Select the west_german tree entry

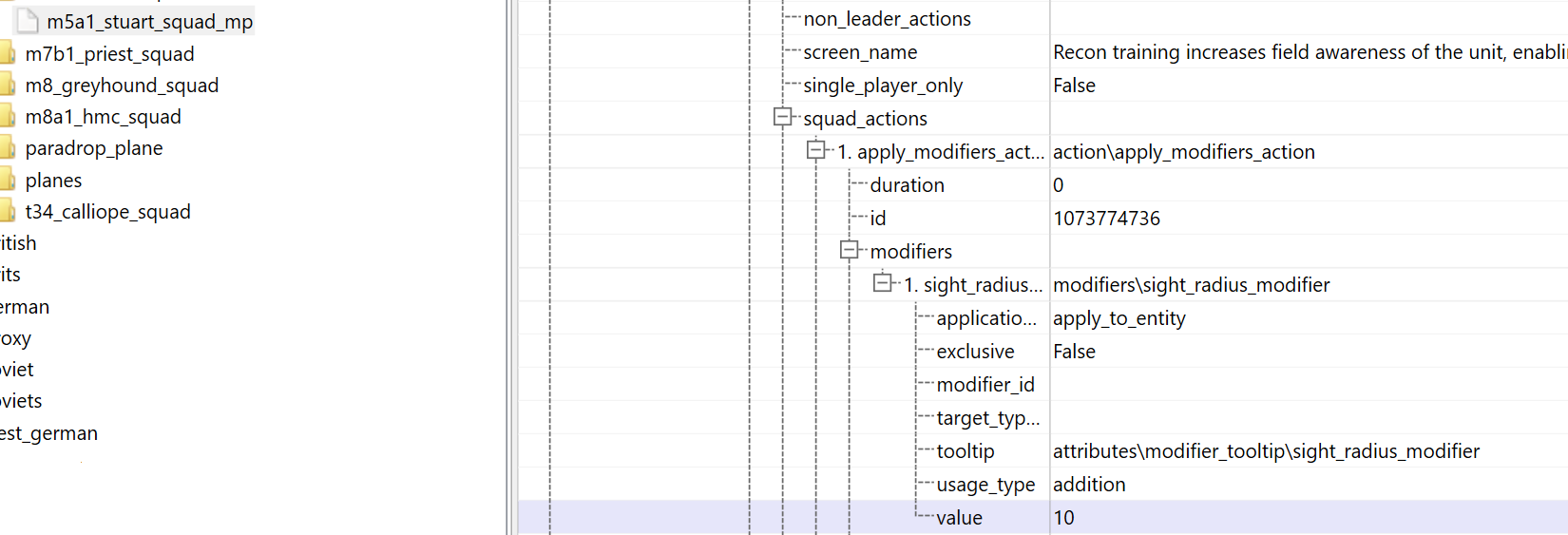click(48, 432)
